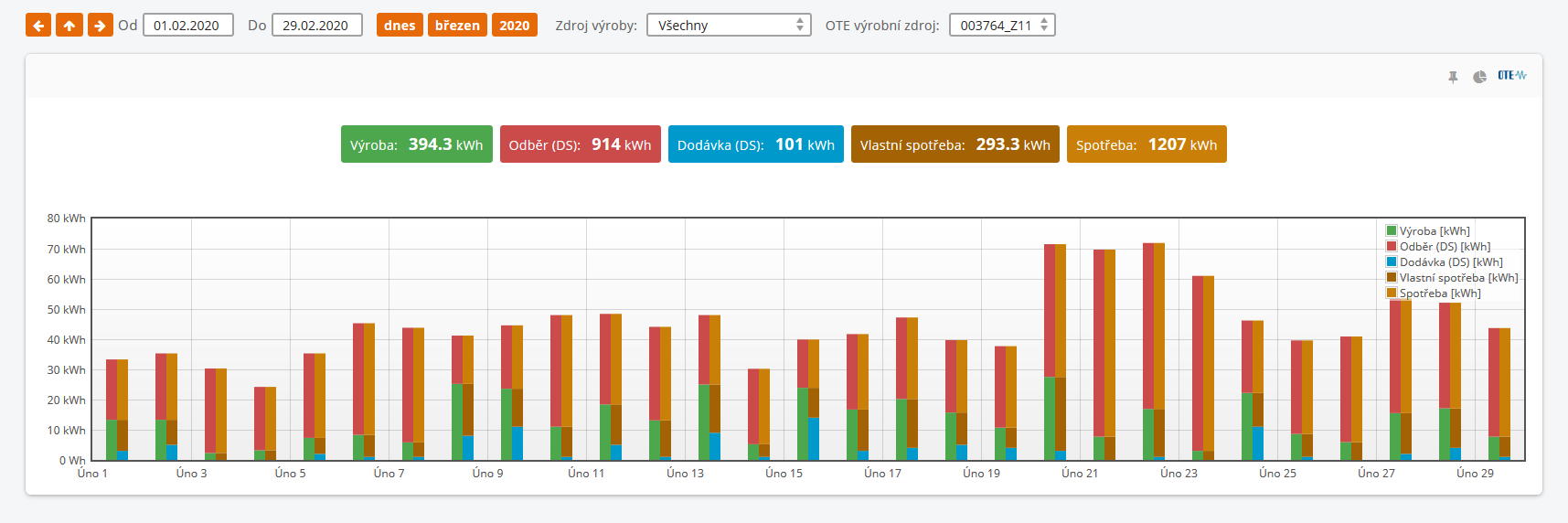Click the 'dnes' button

[x=400, y=26]
